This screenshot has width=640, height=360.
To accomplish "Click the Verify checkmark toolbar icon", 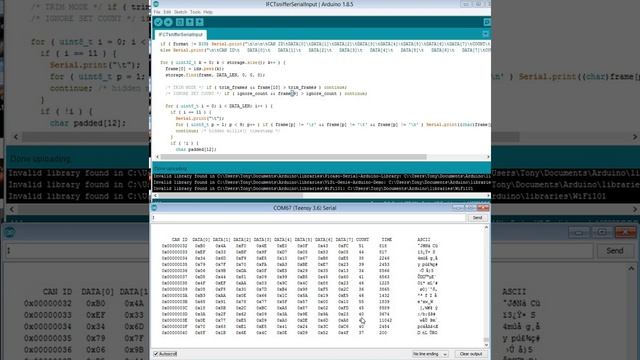I will 158,22.
